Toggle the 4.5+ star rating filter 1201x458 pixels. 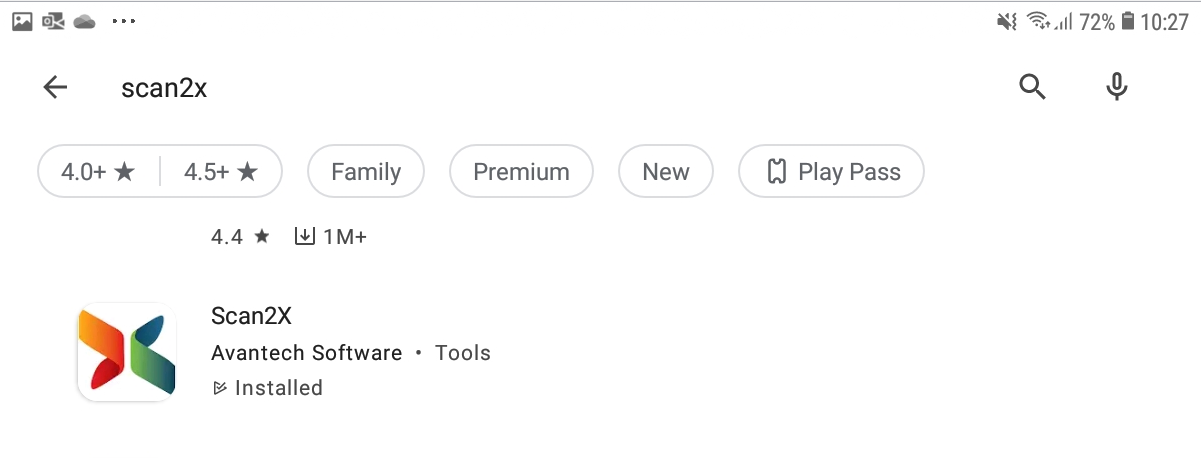pyautogui.click(x=221, y=172)
